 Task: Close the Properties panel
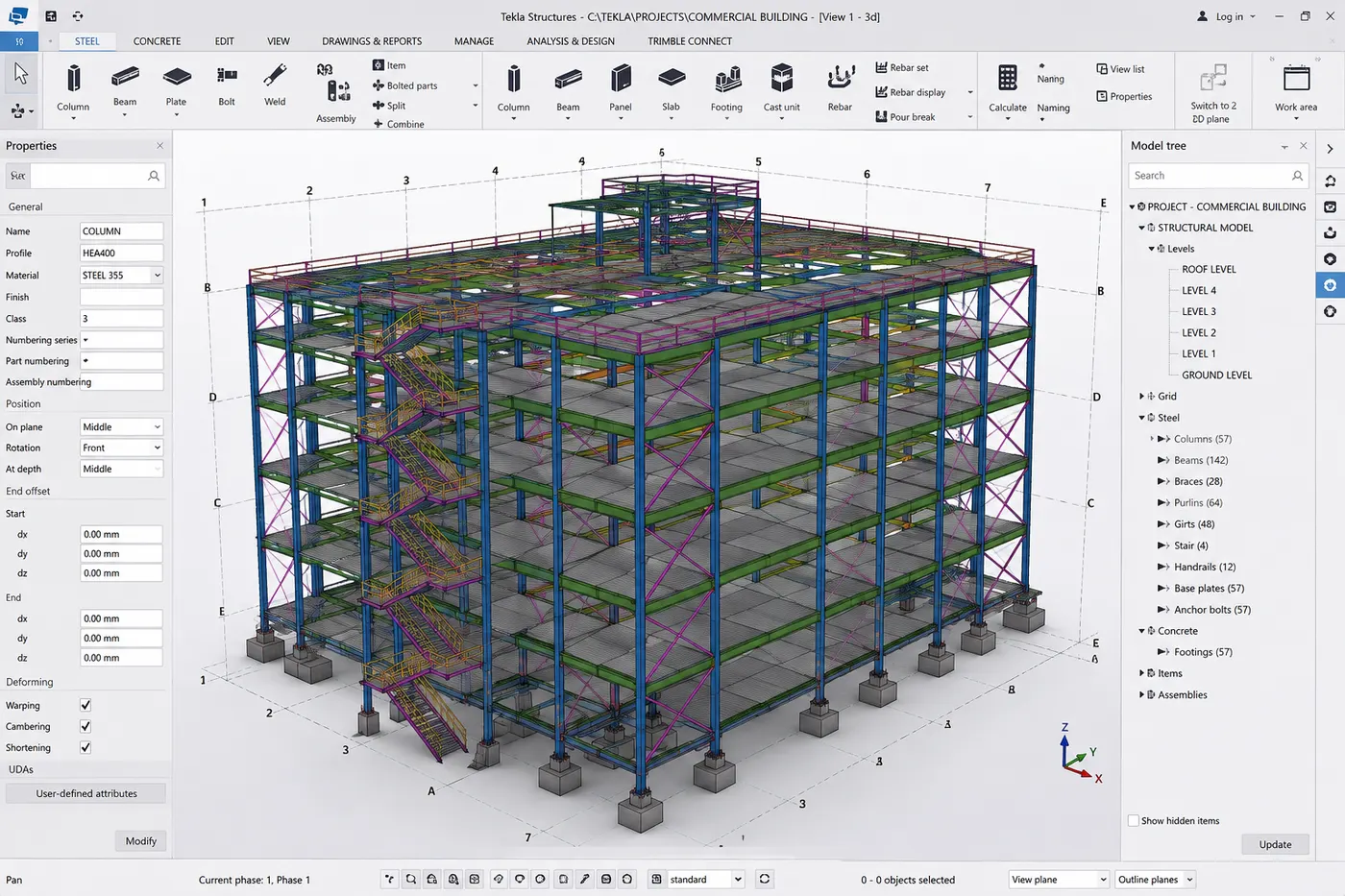(159, 146)
